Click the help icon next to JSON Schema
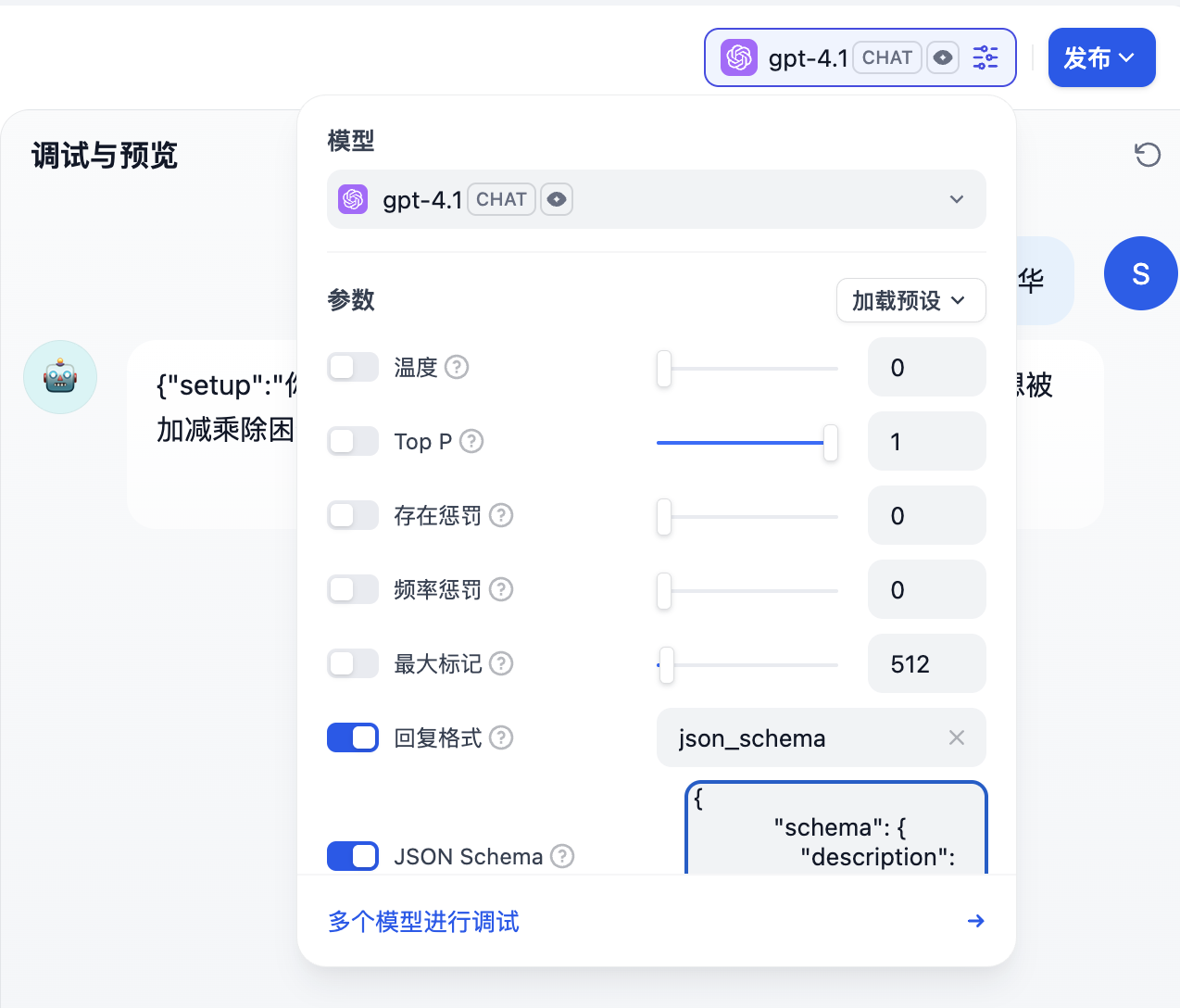The width and height of the screenshot is (1180, 1008). coord(562,857)
